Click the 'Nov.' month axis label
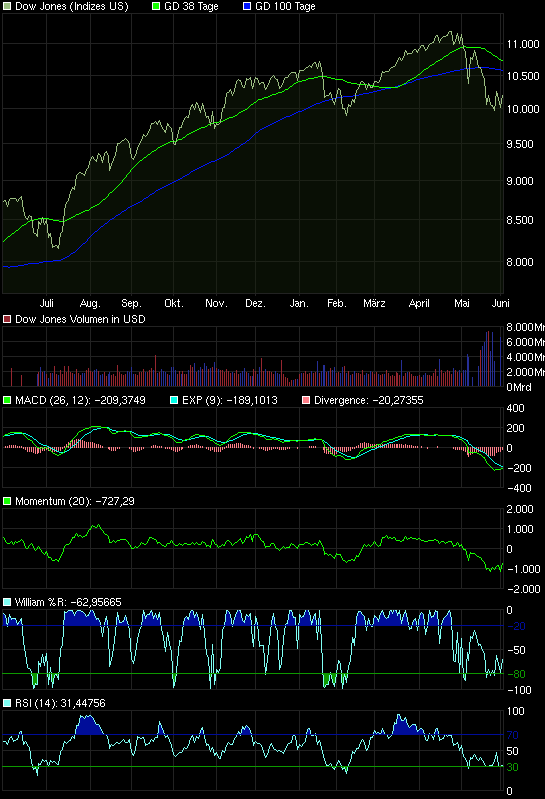545x799 pixels. tap(216, 303)
